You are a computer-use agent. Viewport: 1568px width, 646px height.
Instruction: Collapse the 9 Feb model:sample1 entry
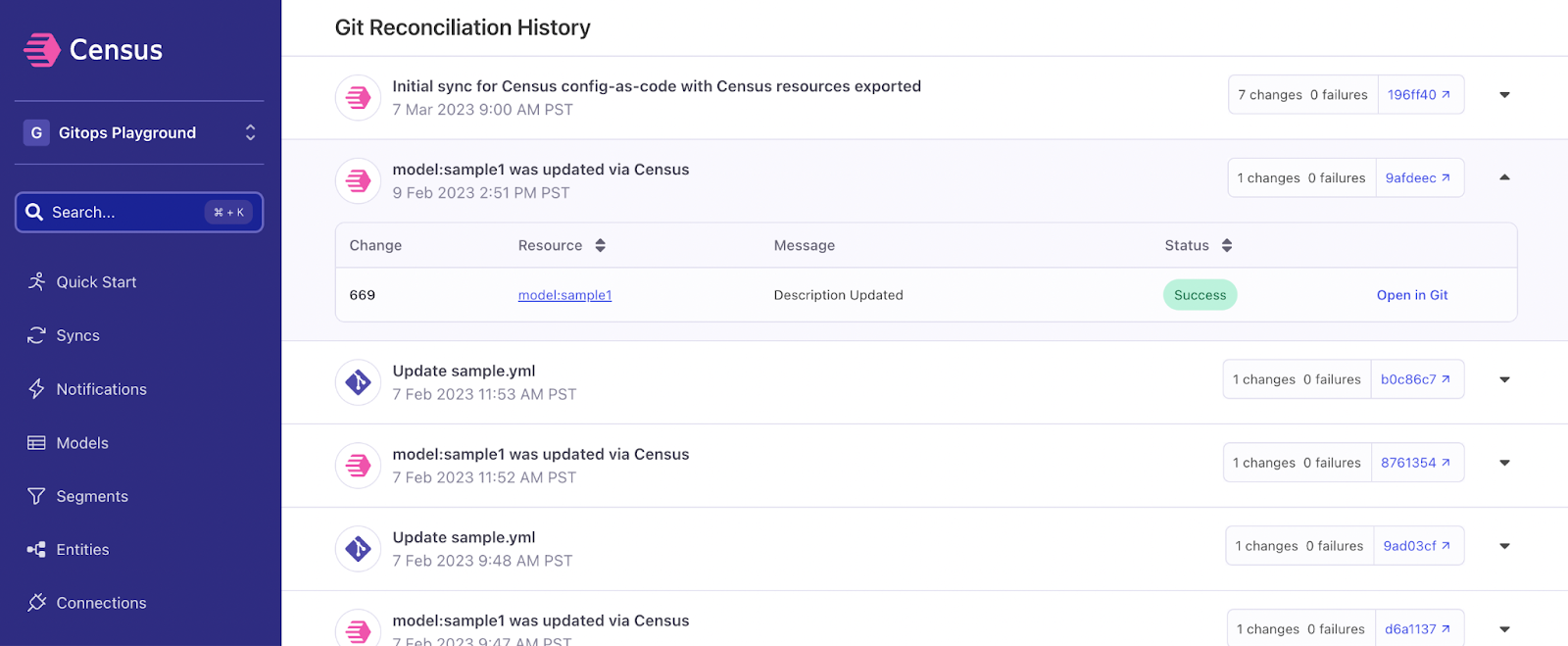point(1504,177)
